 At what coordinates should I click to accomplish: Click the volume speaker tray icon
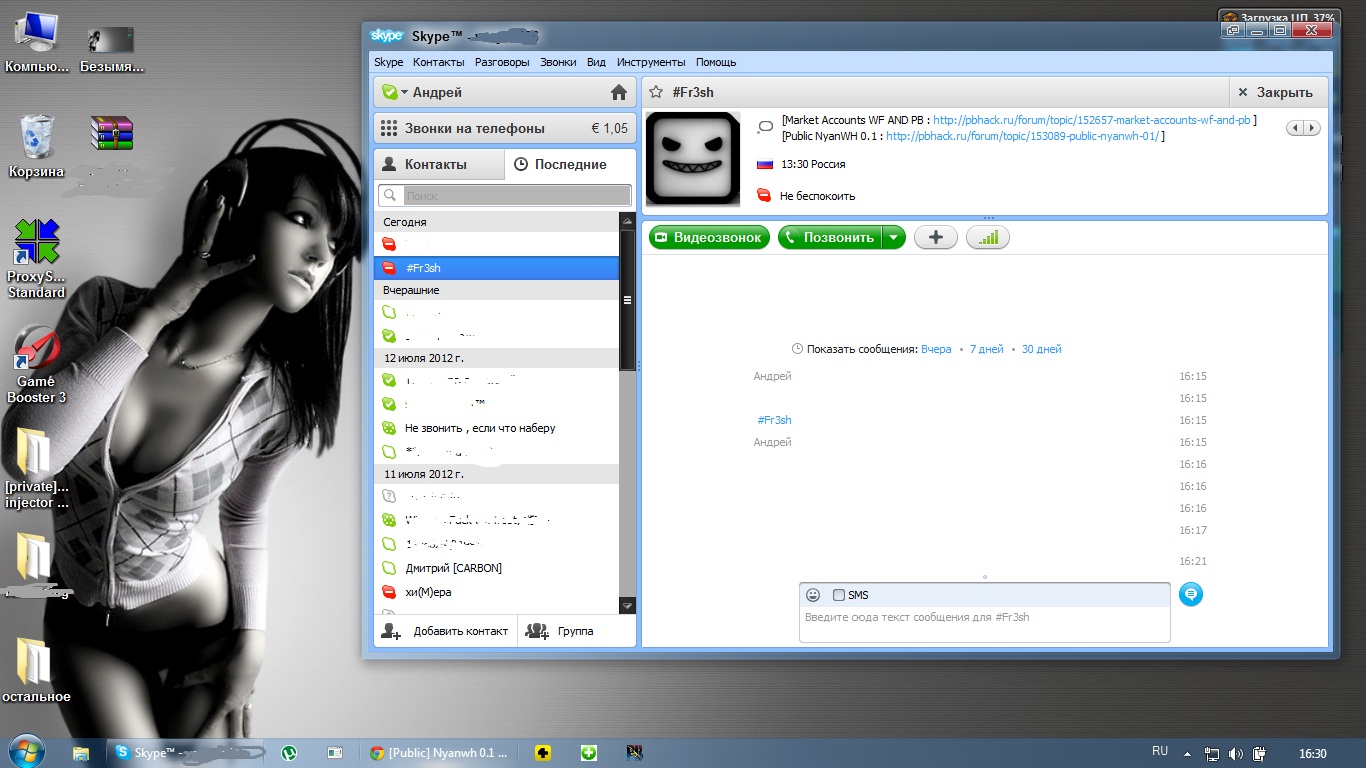click(1236, 754)
